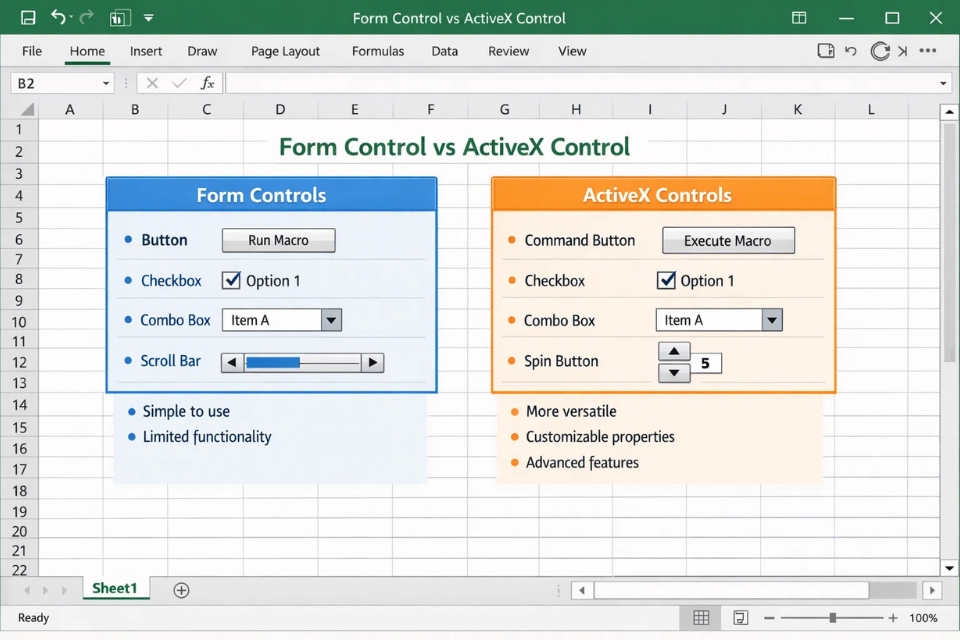Click the Save icon in the title bar

pos(27,17)
